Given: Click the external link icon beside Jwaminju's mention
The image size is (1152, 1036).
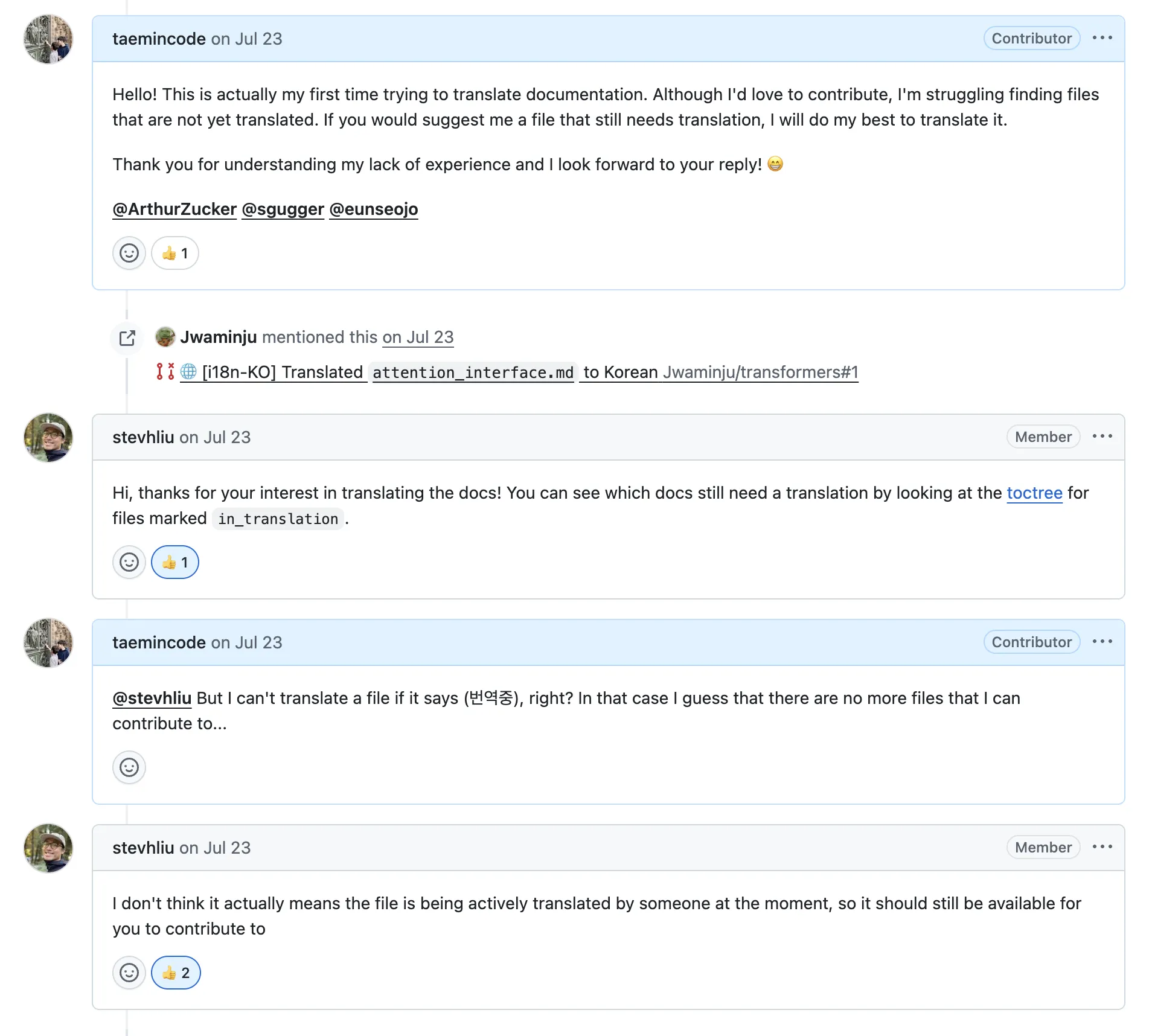Looking at the screenshot, I should 126,338.
